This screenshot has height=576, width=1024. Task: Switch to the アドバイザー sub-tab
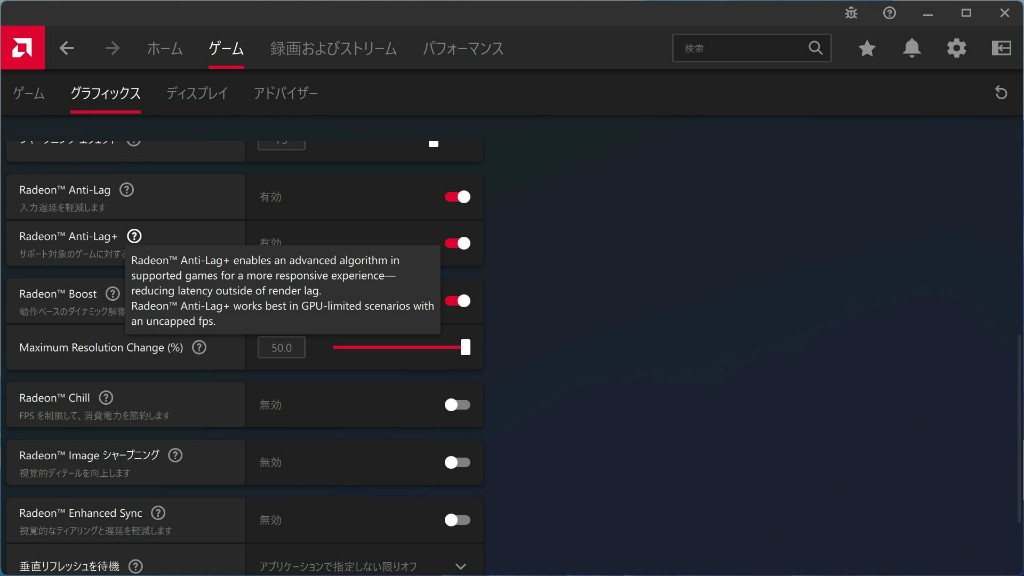(x=285, y=93)
